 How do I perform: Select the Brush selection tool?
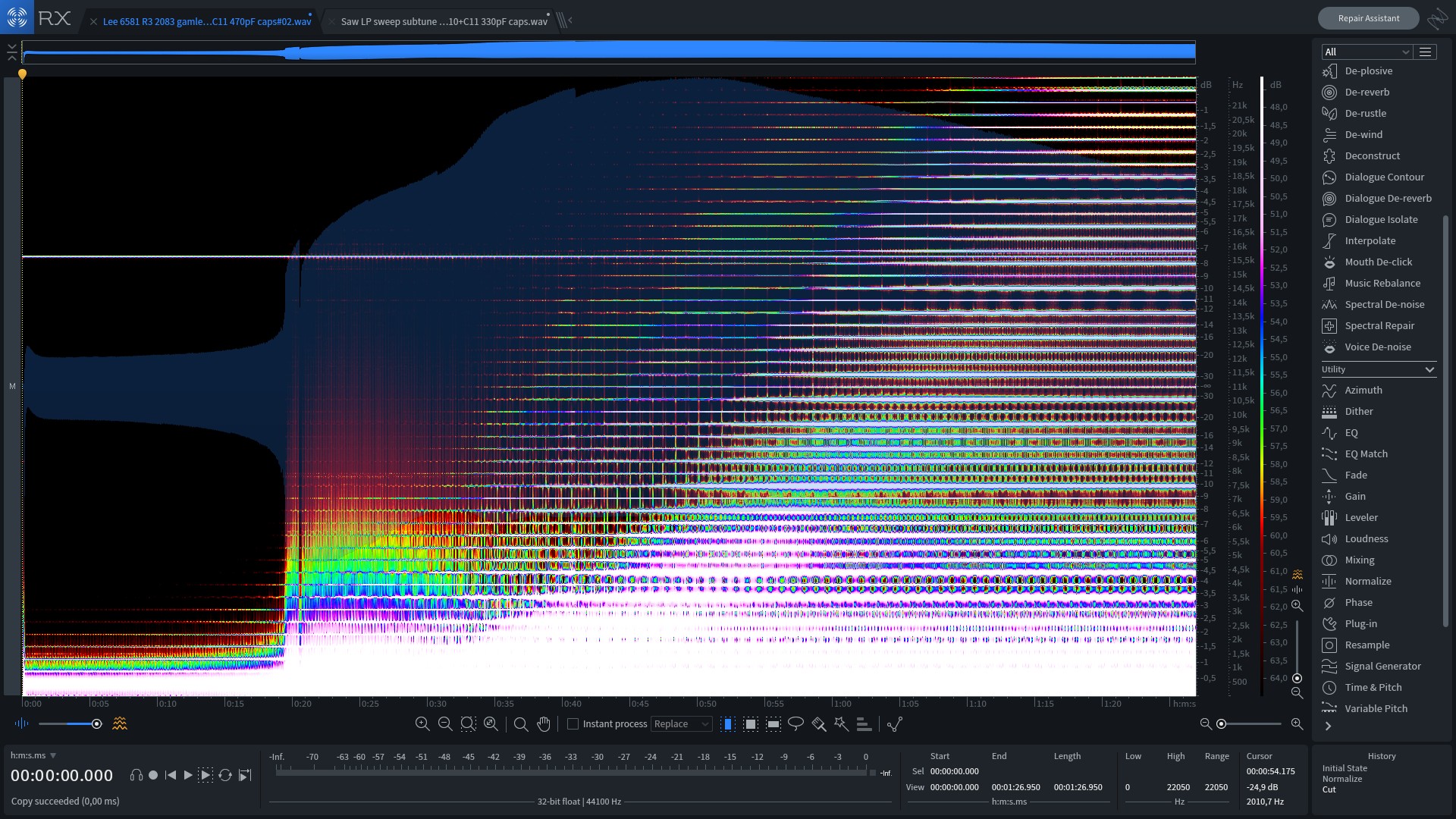[x=818, y=724]
